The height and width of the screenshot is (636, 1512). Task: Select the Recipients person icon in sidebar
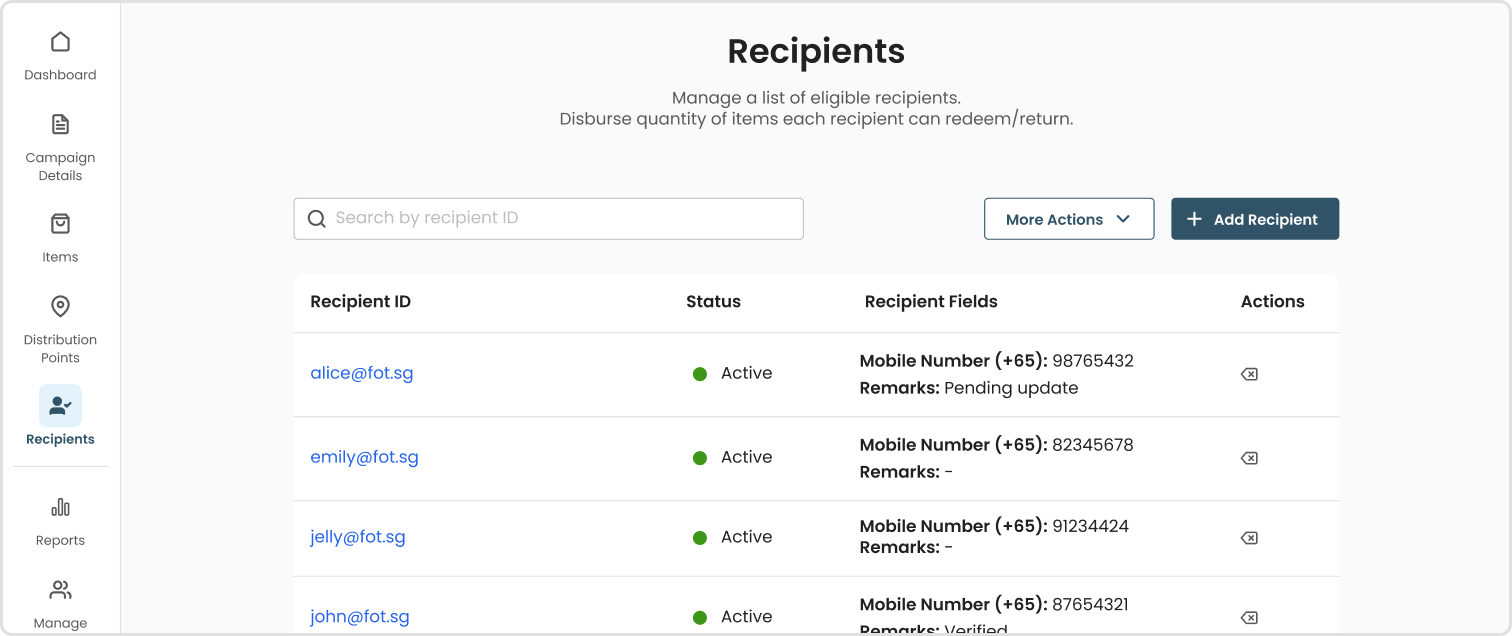coord(60,405)
